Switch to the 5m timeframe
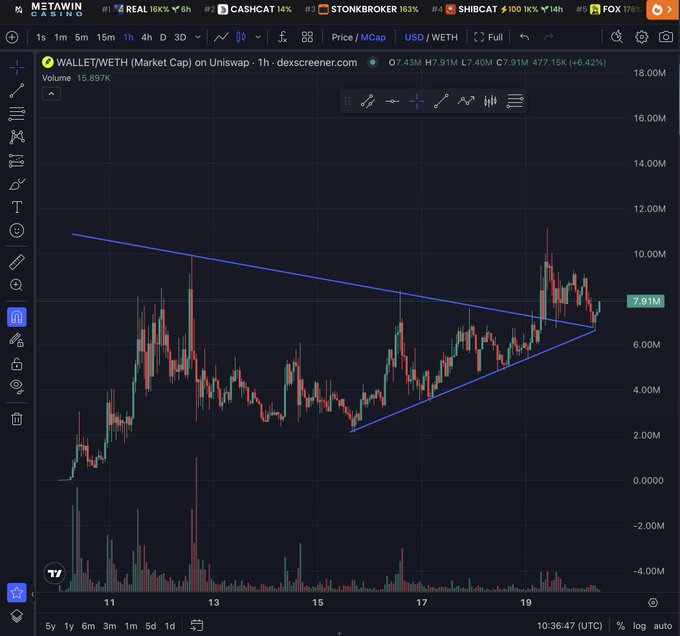Viewport: 680px width, 636px height. (x=81, y=37)
